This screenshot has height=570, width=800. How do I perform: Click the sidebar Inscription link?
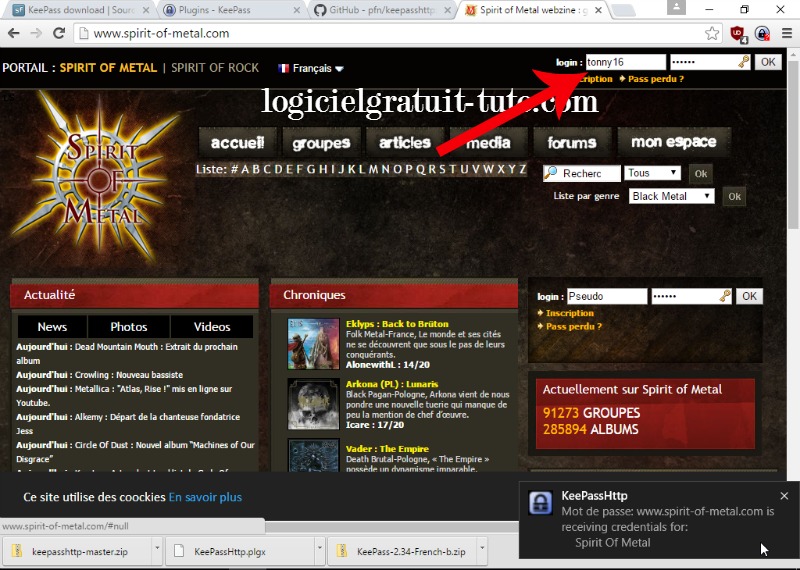coord(569,313)
